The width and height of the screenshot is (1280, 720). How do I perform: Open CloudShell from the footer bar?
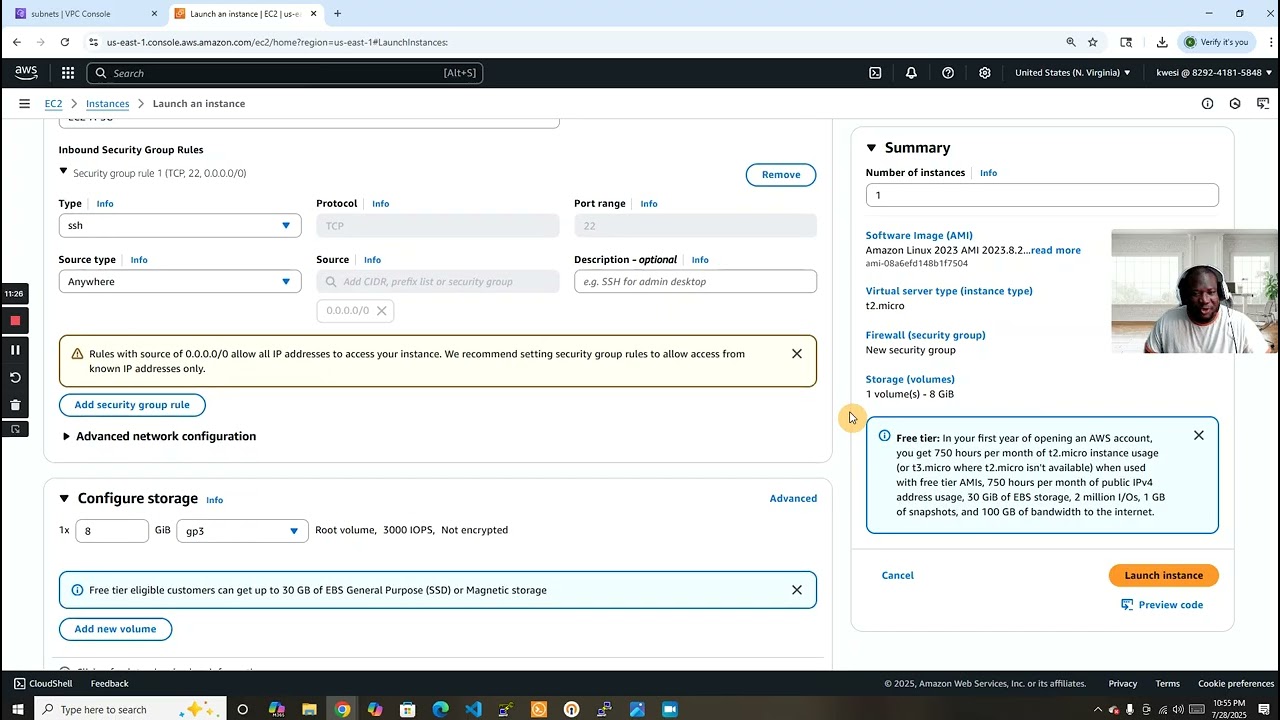(43, 684)
